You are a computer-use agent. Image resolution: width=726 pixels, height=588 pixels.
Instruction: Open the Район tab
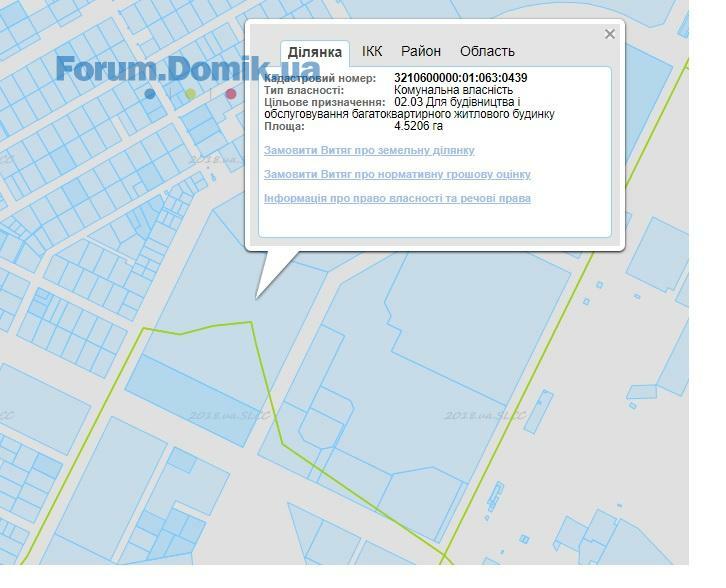pyautogui.click(x=420, y=51)
